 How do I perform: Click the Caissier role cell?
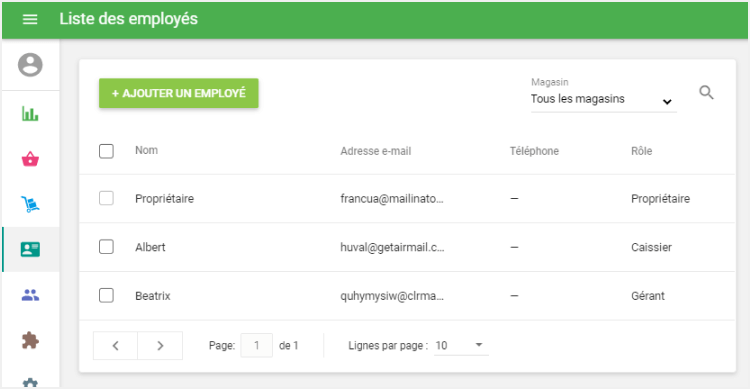(651, 247)
